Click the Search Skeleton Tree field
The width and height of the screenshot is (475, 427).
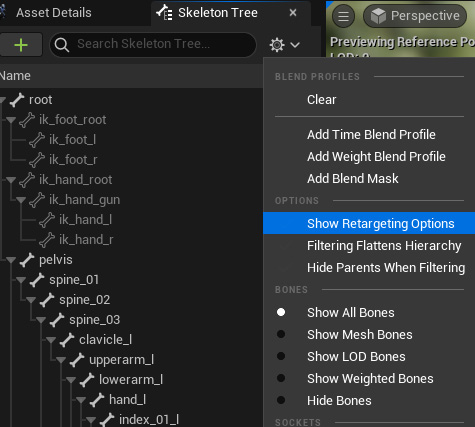tap(153, 44)
